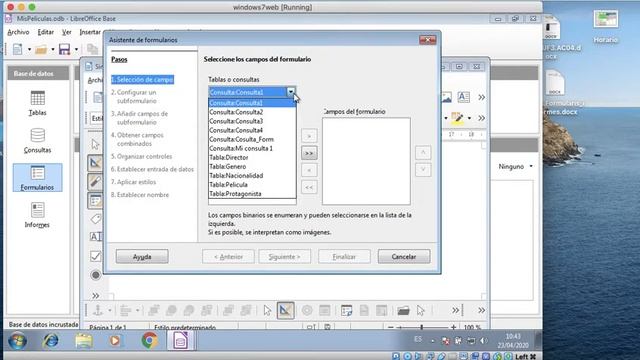Select Tabla:Pelicula from the list
Image resolution: width=640 pixels, height=360 pixels.
(x=252, y=184)
